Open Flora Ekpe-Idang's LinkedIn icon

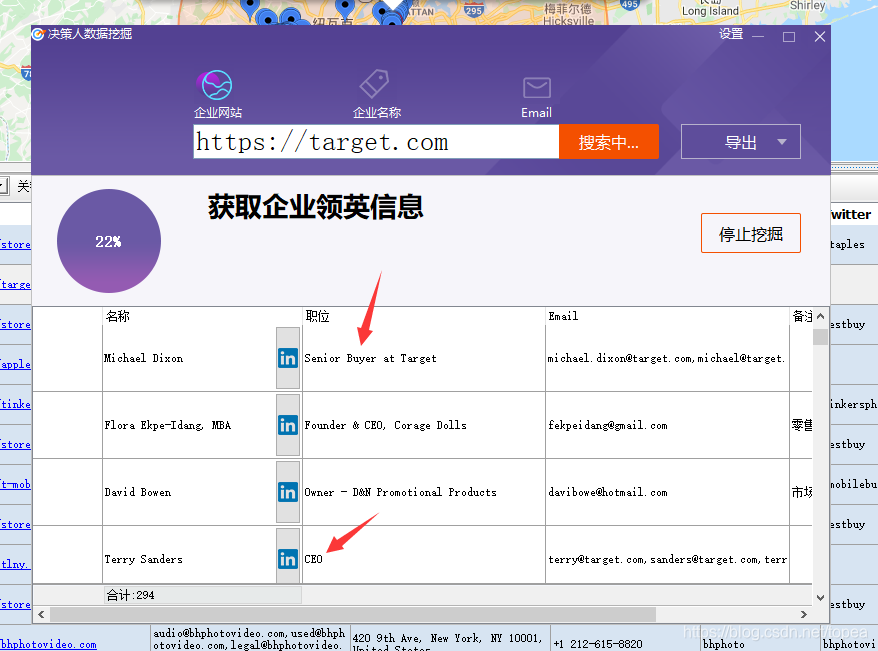288,425
